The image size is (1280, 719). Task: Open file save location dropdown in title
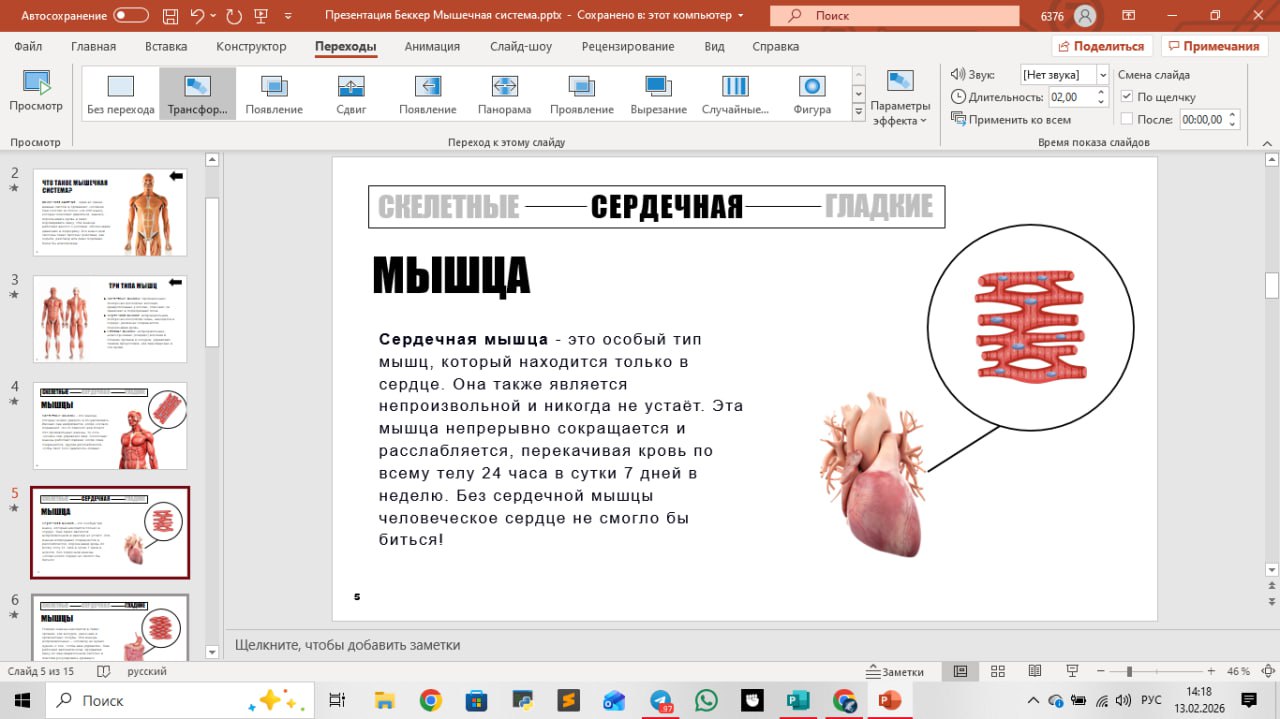coord(740,16)
